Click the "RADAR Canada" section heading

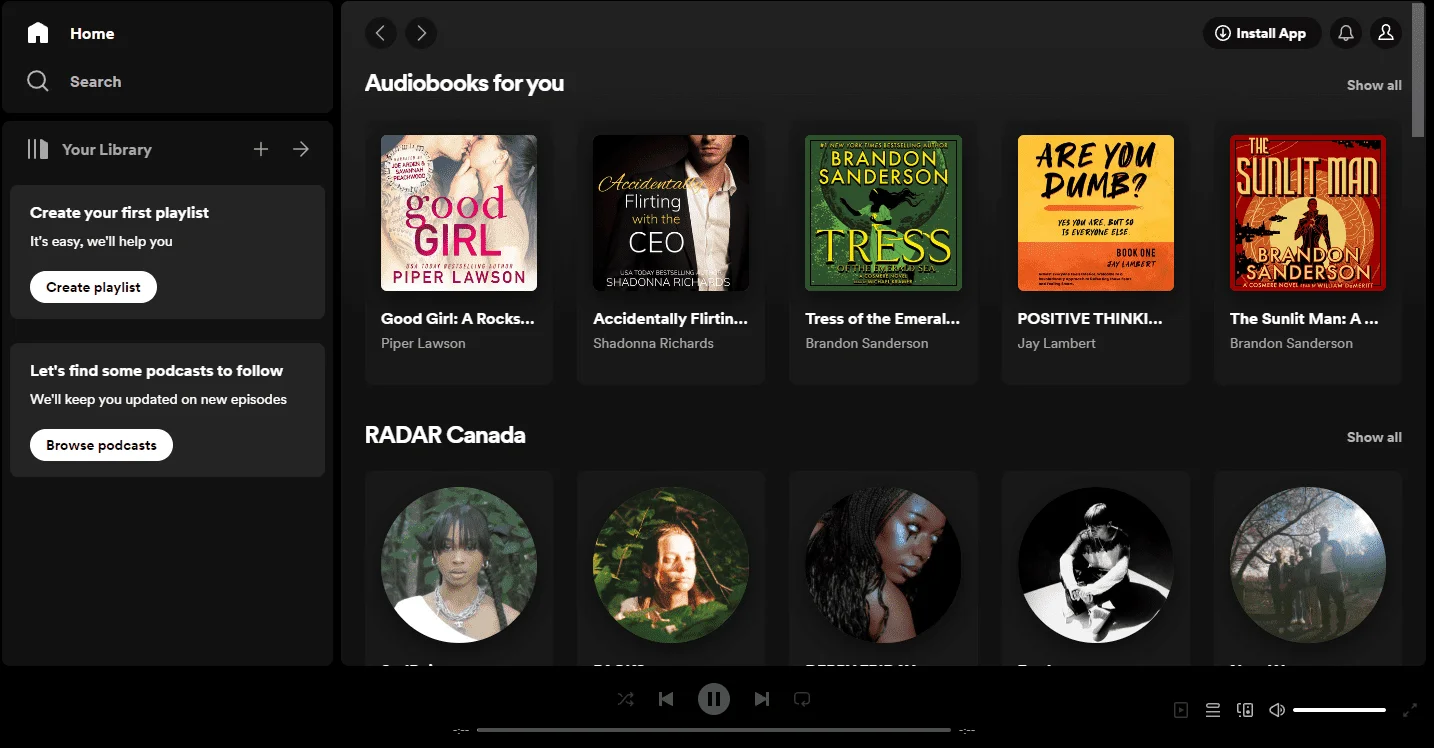click(445, 435)
